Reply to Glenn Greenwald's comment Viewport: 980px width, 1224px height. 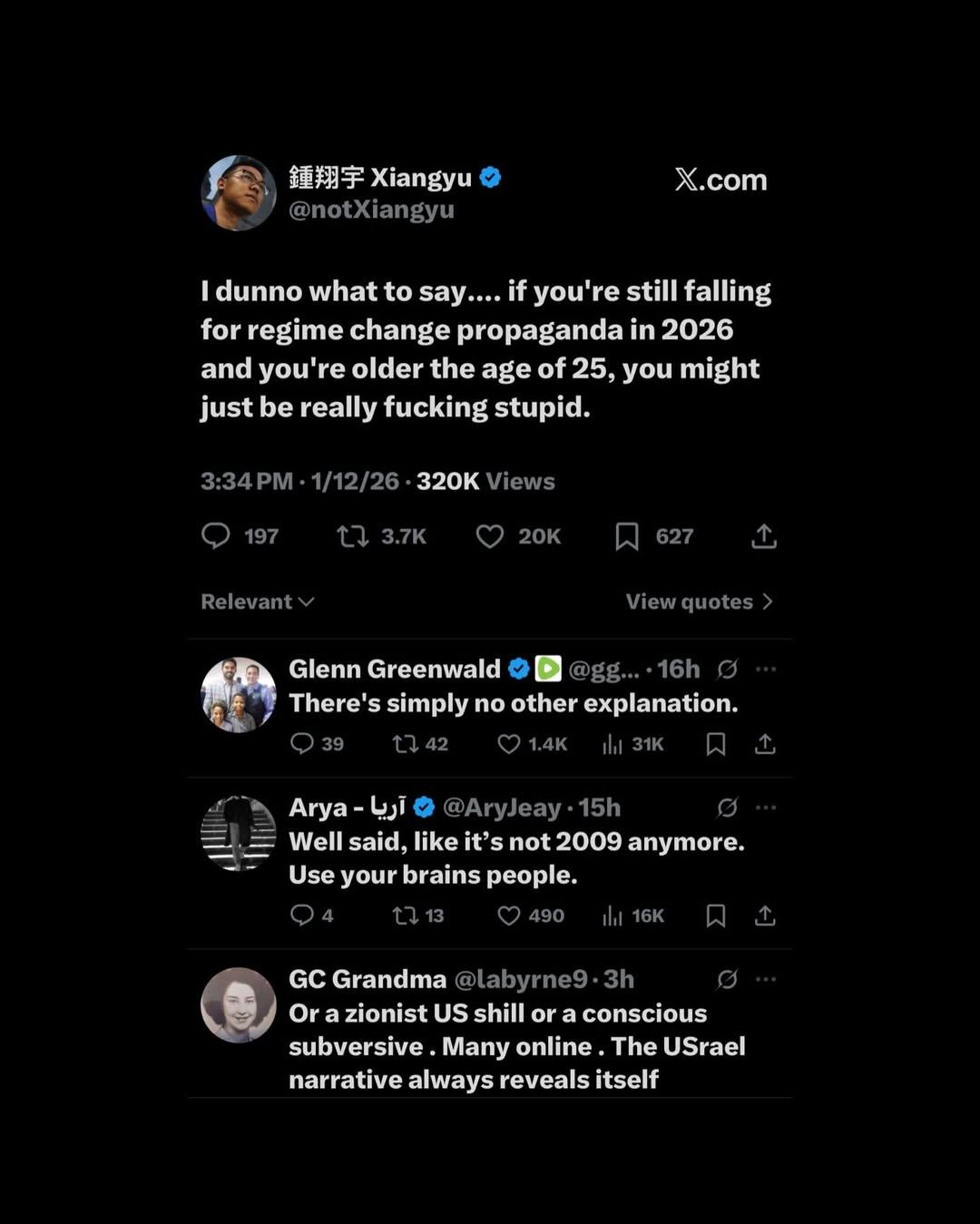coord(301,744)
